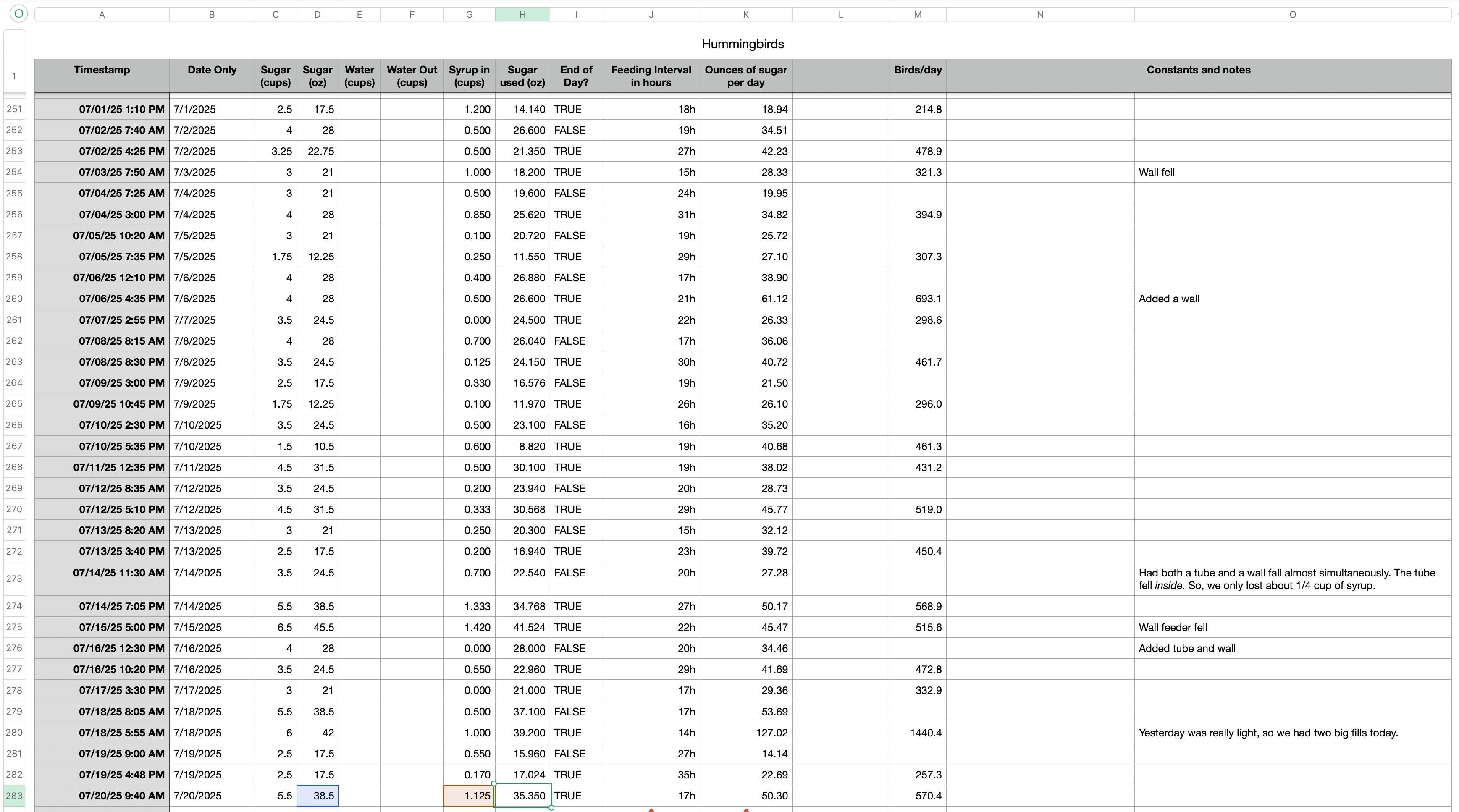Select sugar used value 41.524
This screenshot has height=812, width=1459.
tap(522, 627)
